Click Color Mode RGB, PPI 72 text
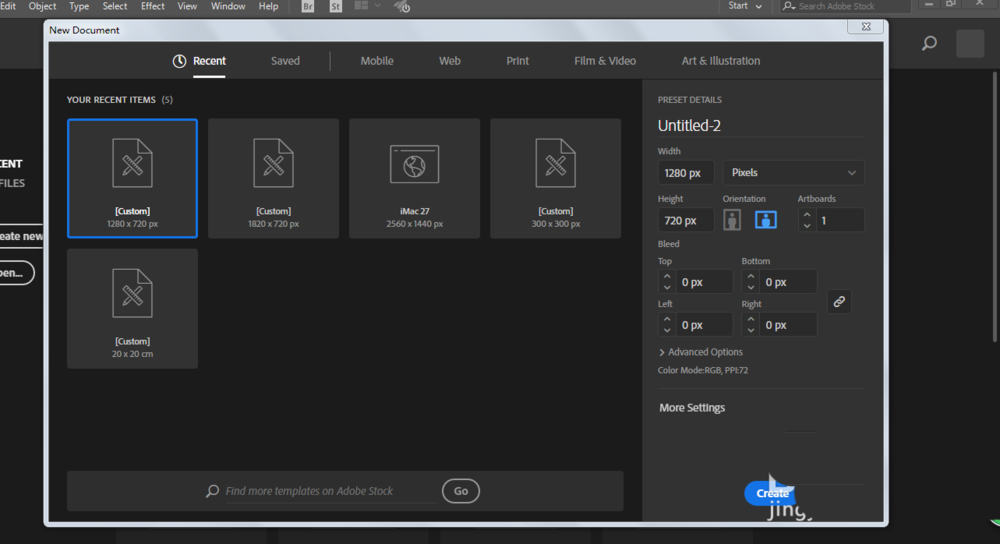Image resolution: width=1000 pixels, height=544 pixels. click(x=703, y=370)
